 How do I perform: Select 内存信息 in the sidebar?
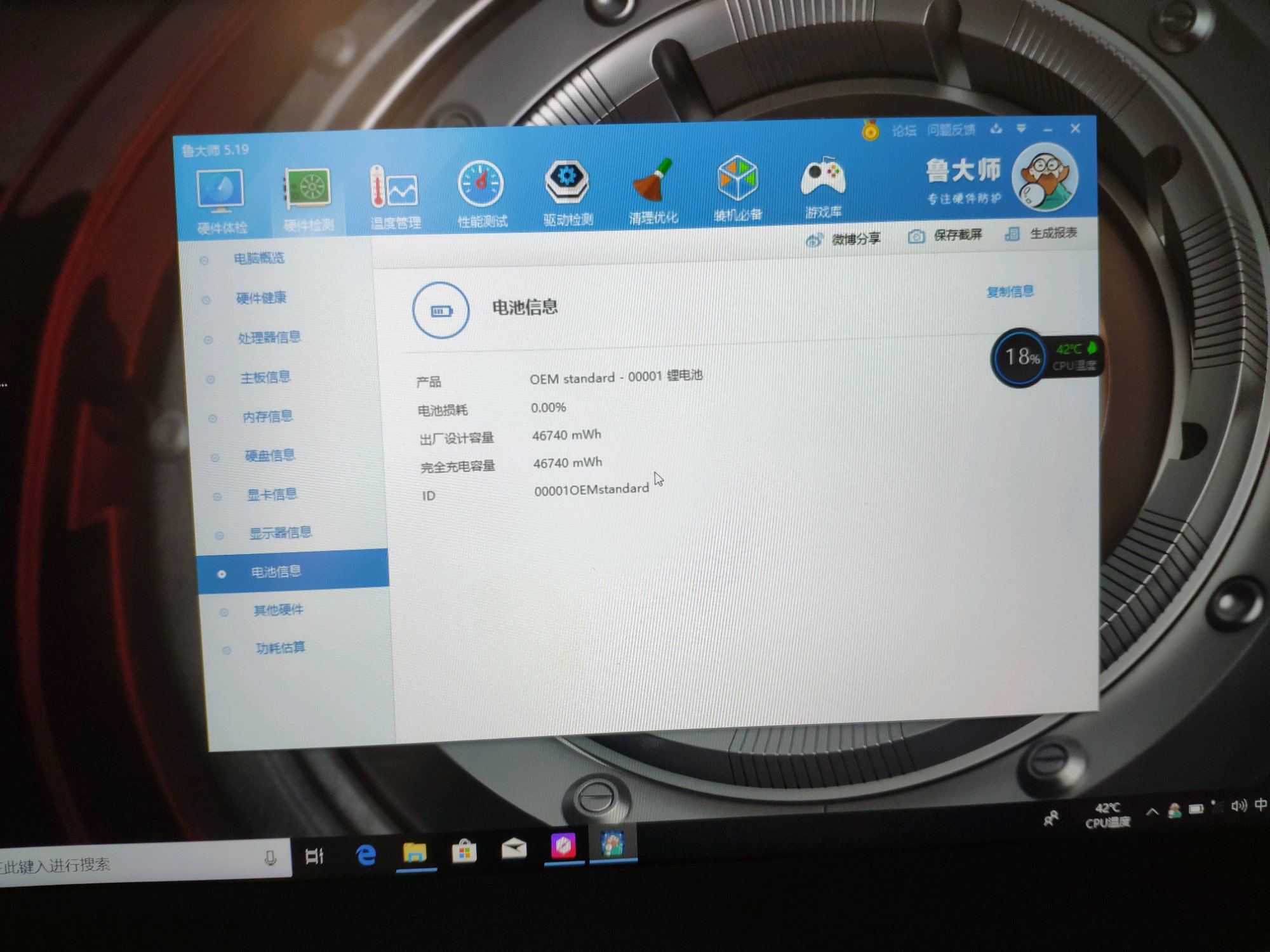coord(267,416)
